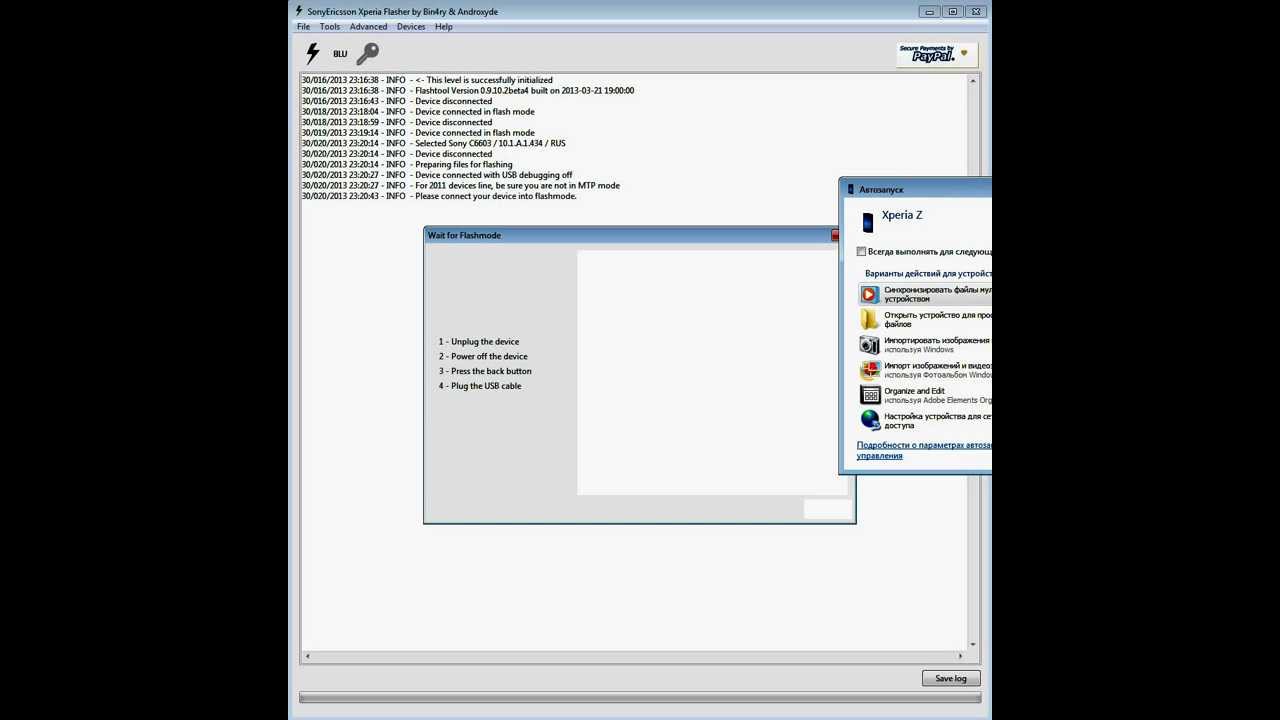Click log line 'Selected Sony C6603'
This screenshot has height=720, width=1280.
[434, 144]
